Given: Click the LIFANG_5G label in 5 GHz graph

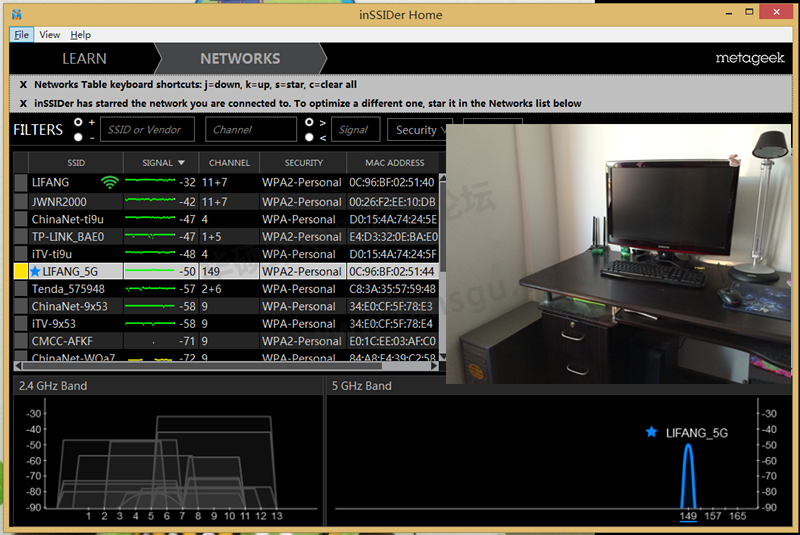Looking at the screenshot, I should tap(697, 433).
